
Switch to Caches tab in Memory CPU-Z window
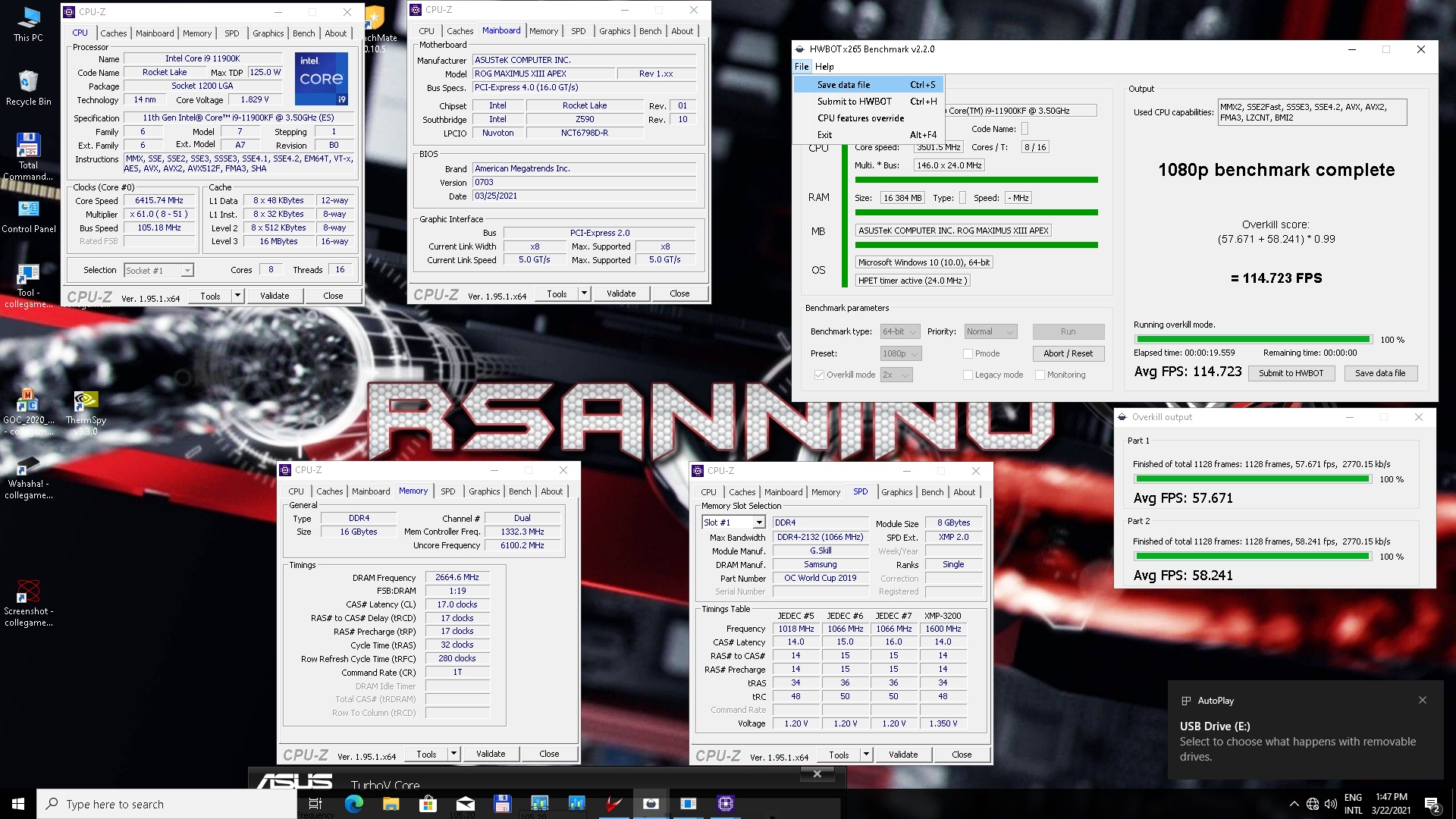tap(330, 491)
